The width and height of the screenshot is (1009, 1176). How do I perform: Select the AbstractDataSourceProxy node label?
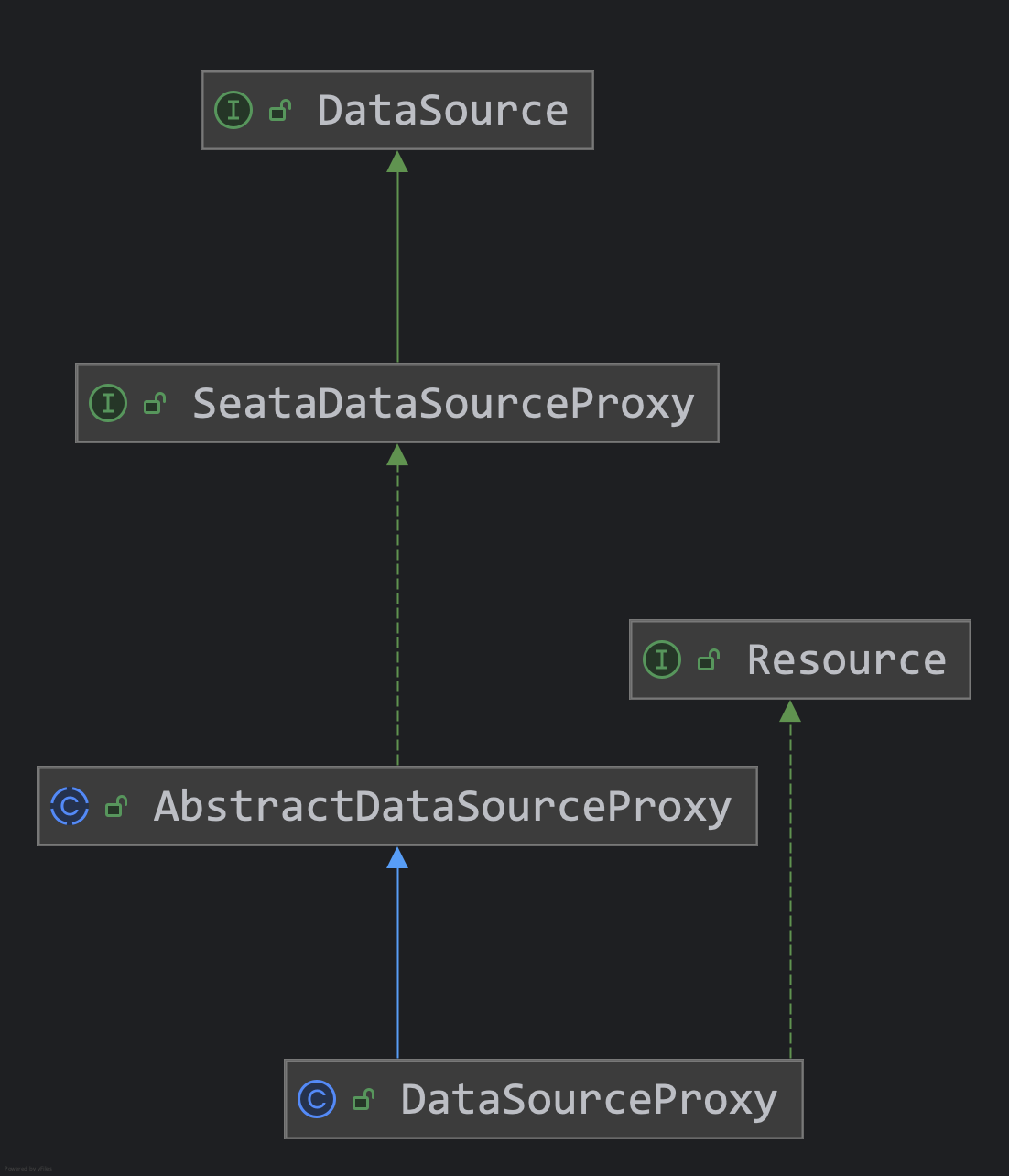[442, 807]
